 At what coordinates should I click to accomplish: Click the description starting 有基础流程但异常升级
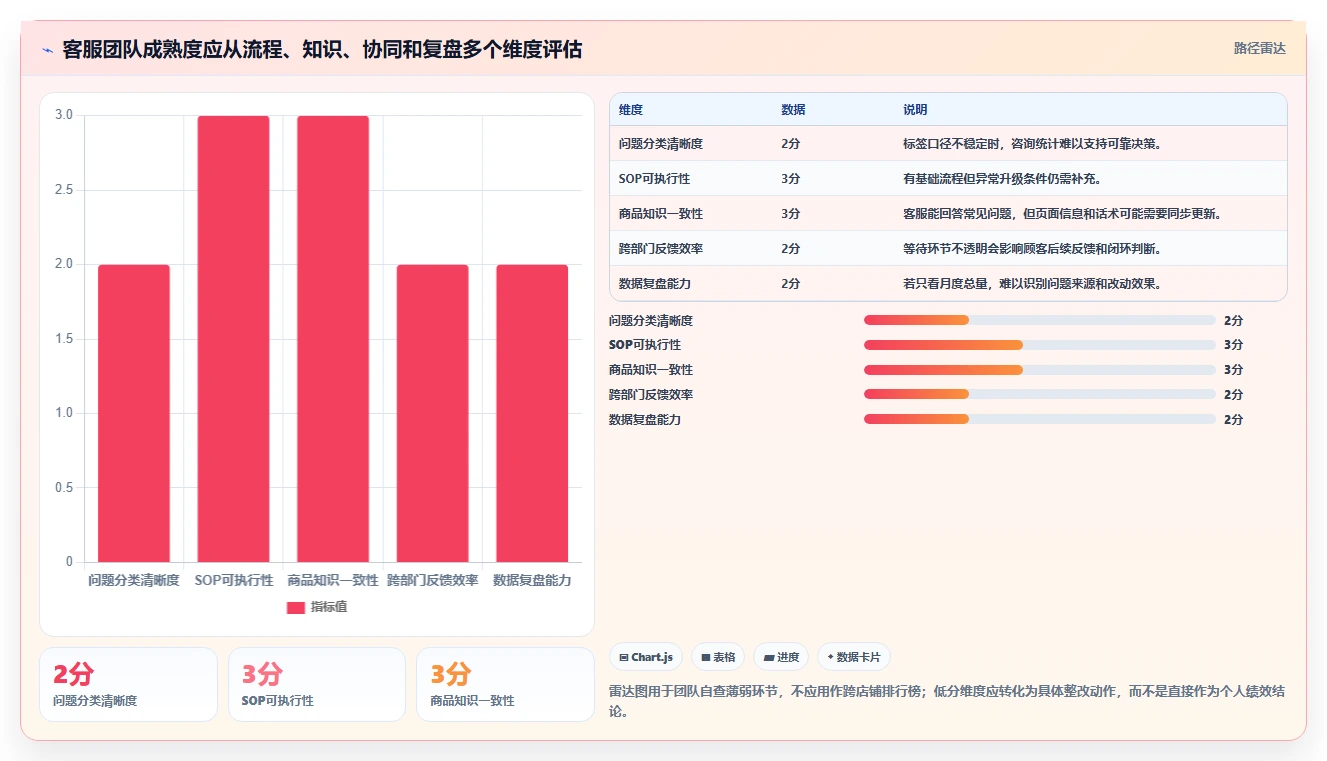[x=1002, y=179]
